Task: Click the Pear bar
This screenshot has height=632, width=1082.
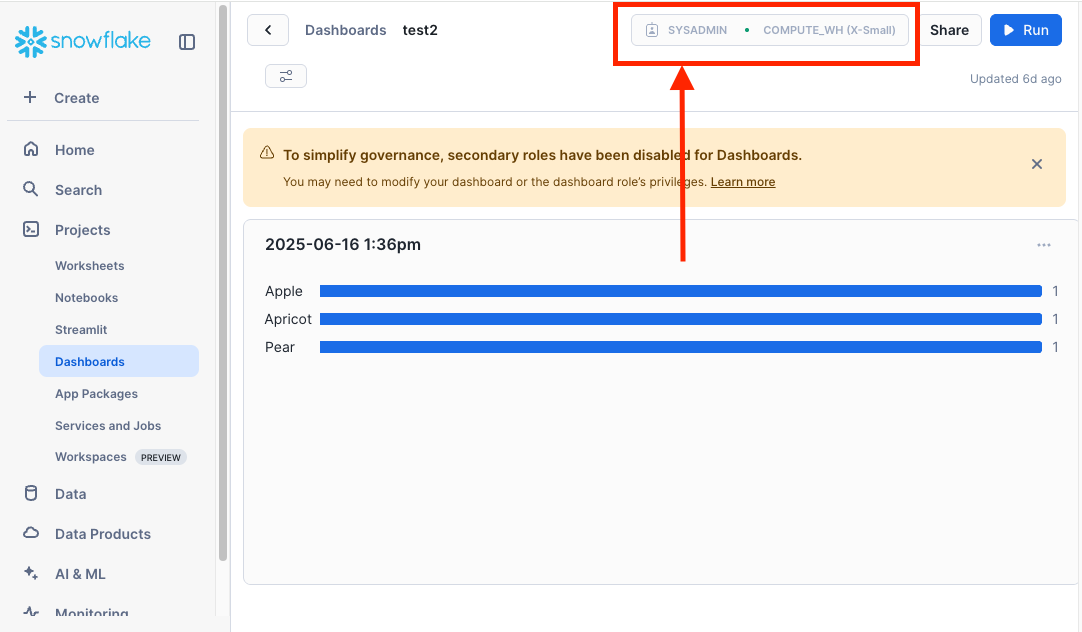Action: tap(680, 347)
